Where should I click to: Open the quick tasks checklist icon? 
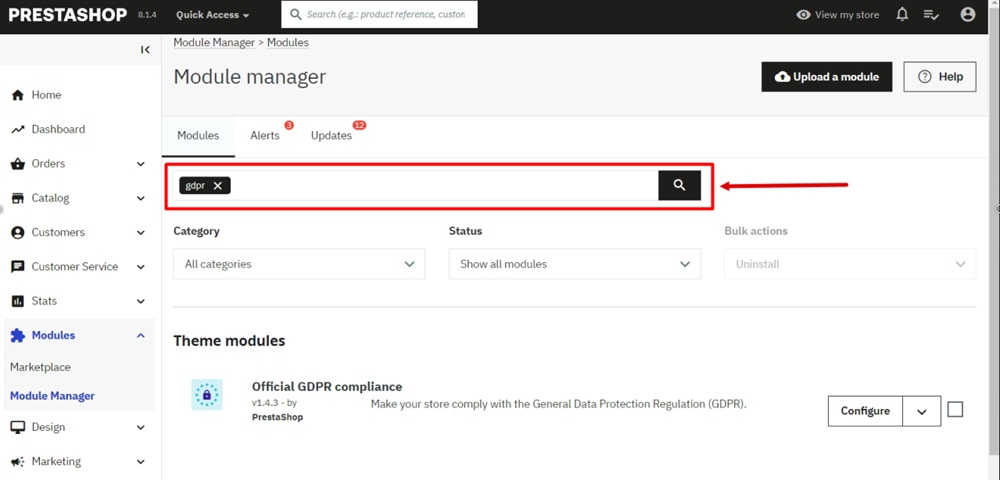tap(931, 15)
